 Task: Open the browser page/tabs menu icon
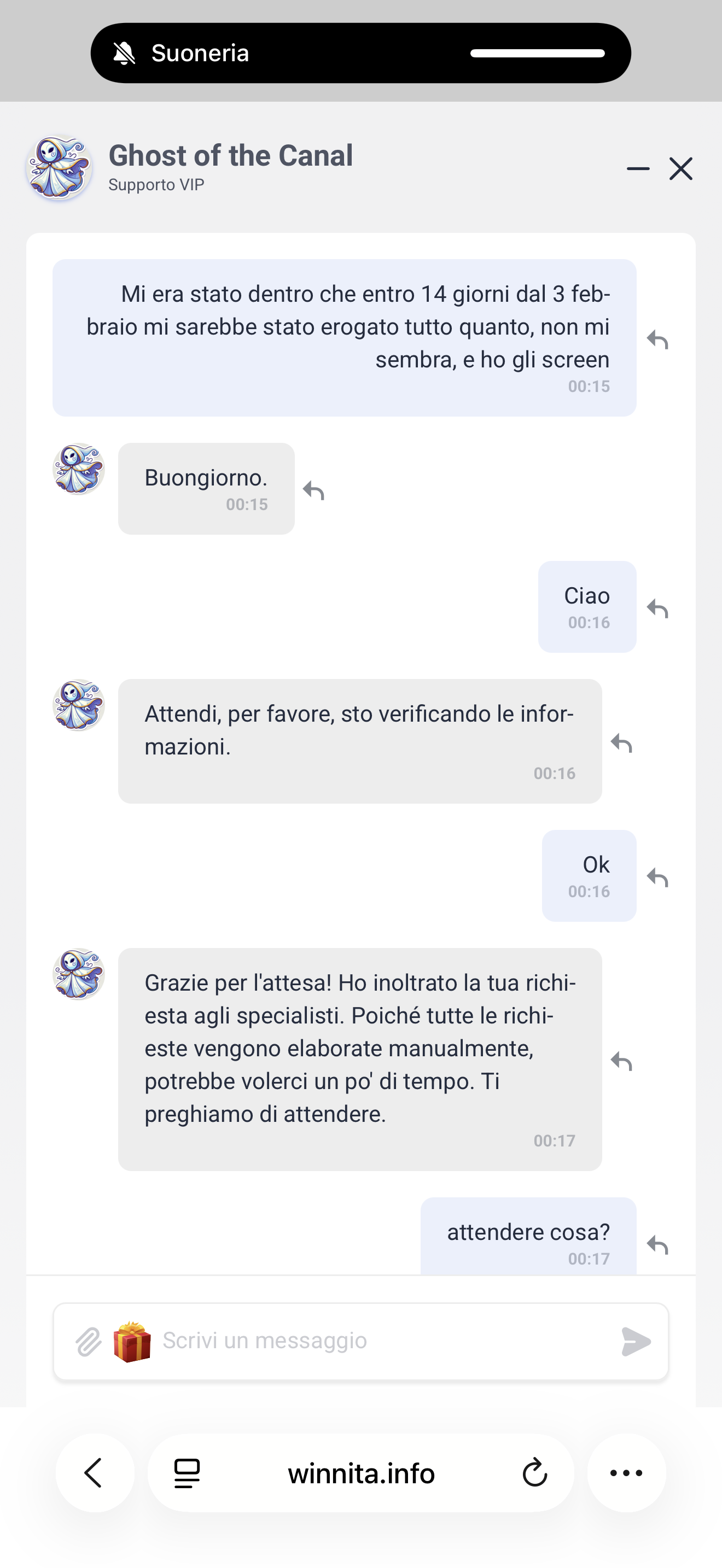187,1473
